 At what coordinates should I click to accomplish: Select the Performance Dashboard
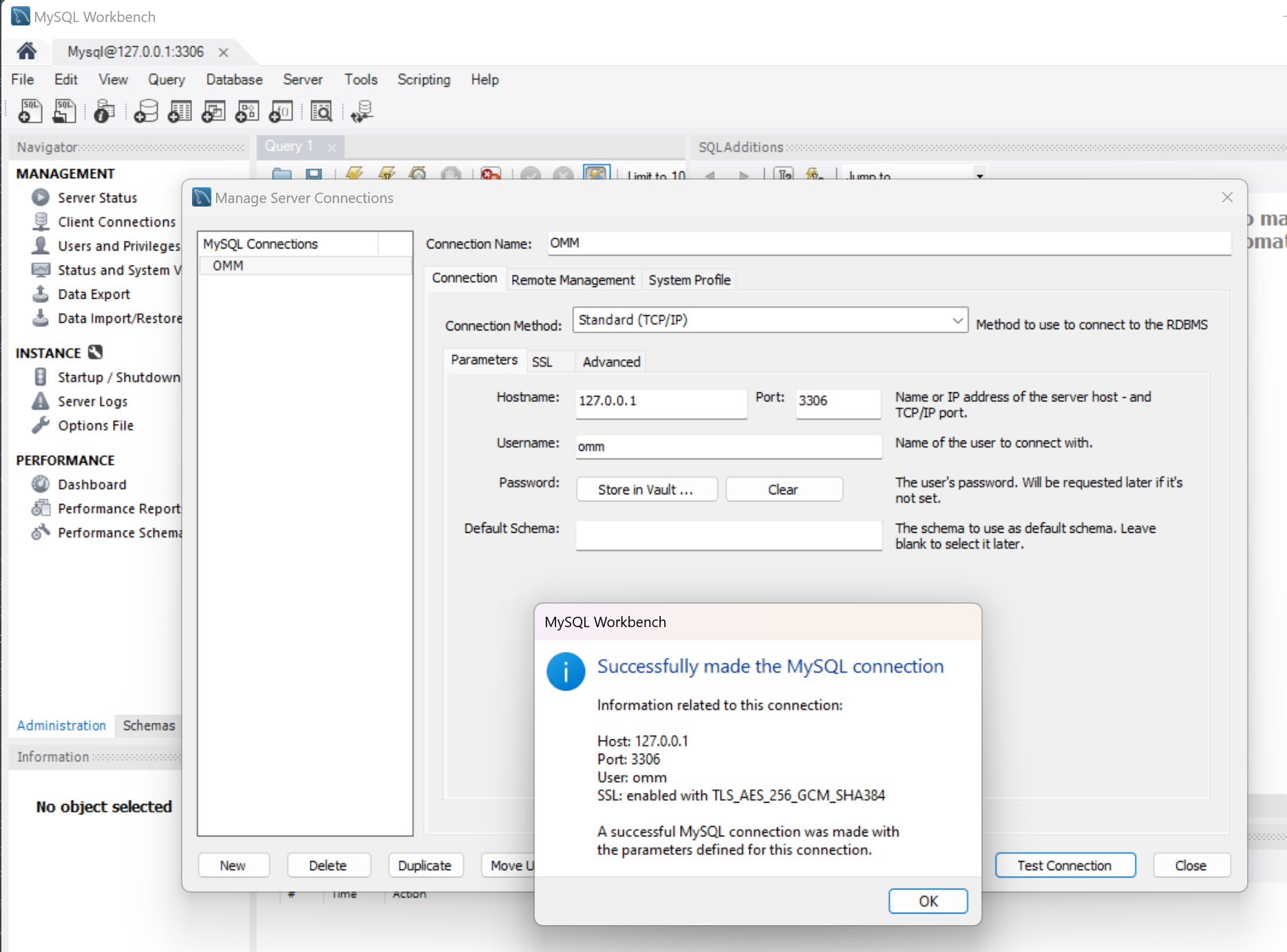click(x=92, y=484)
